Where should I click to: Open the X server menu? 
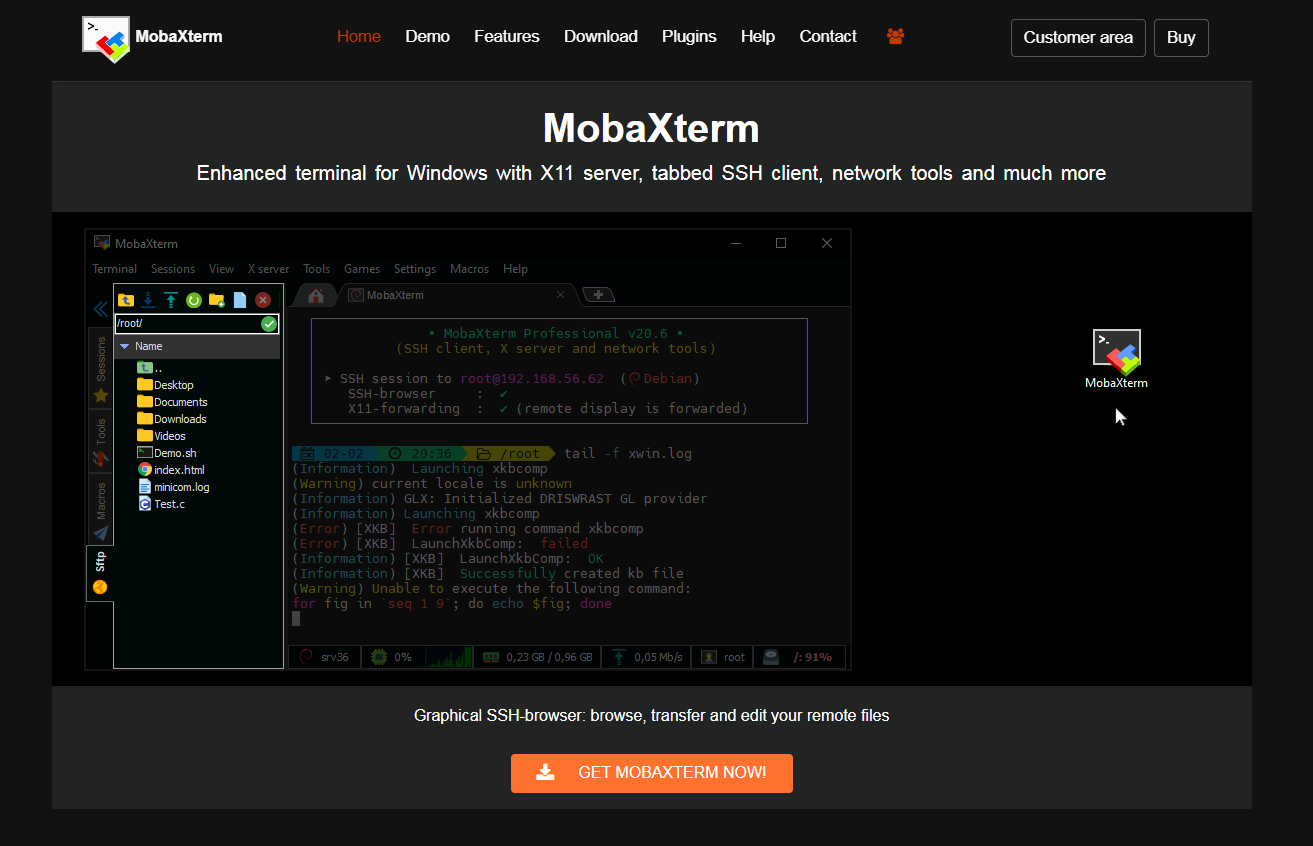click(269, 269)
